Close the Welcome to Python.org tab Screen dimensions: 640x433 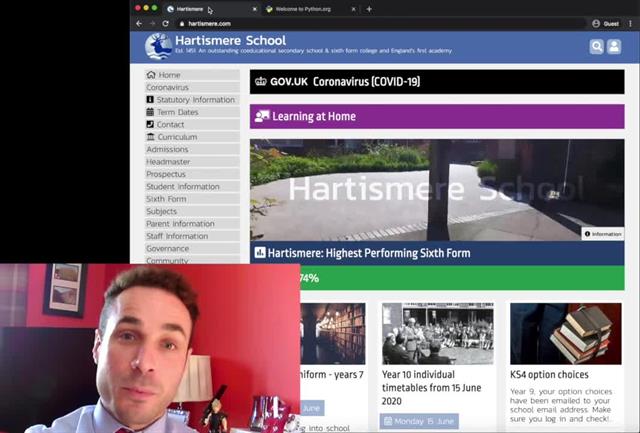point(353,9)
